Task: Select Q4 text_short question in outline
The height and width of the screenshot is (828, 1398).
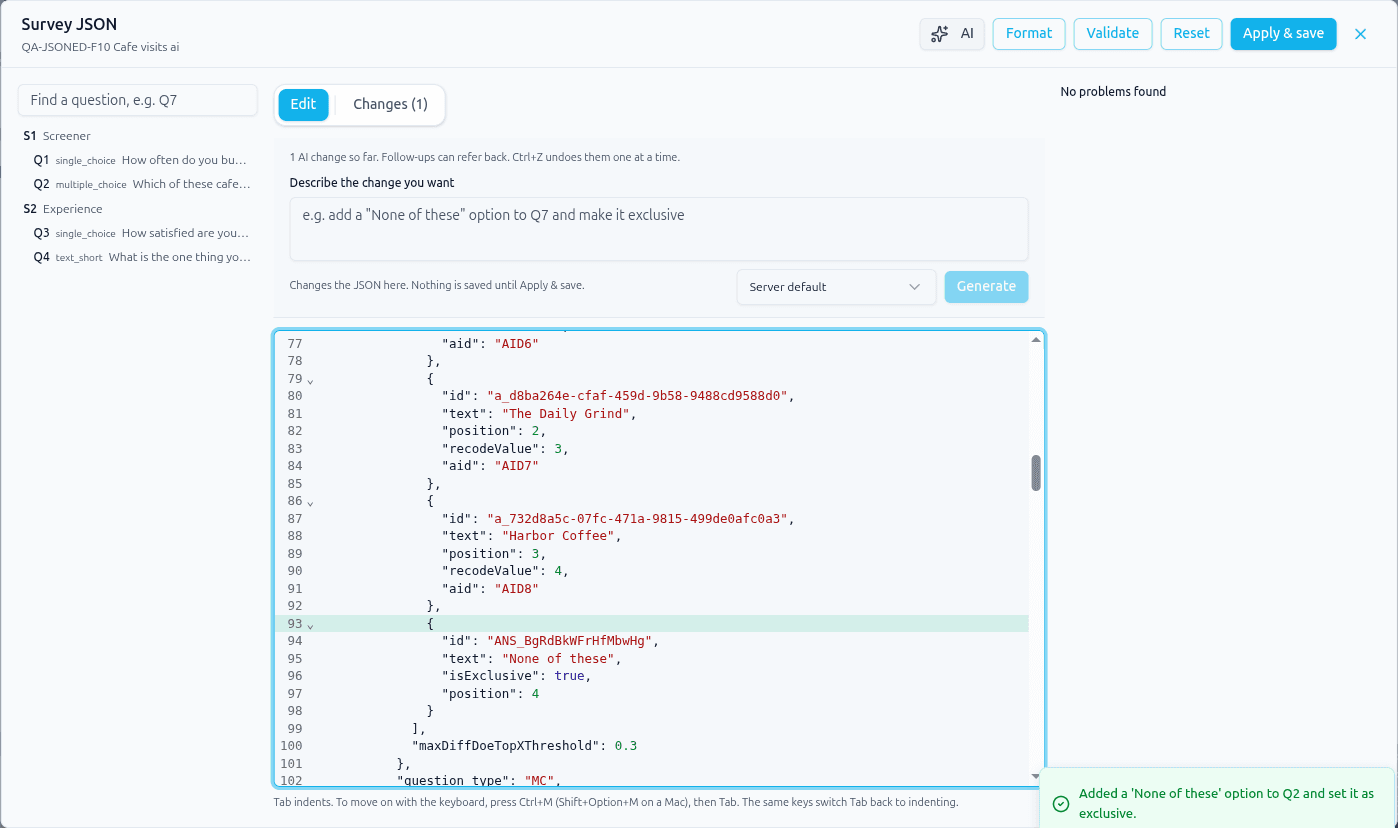Action: click(138, 257)
